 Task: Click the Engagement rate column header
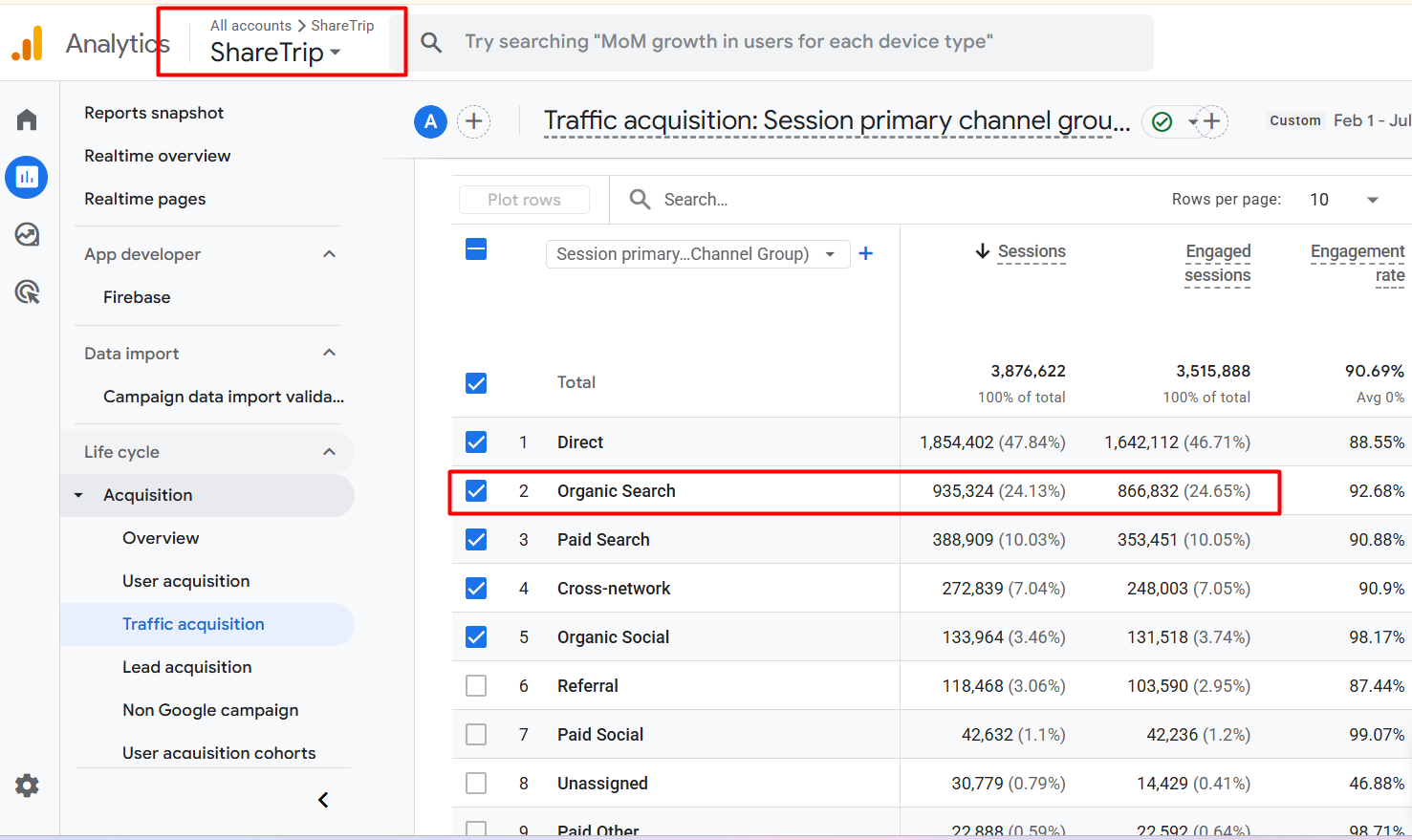tap(1358, 263)
